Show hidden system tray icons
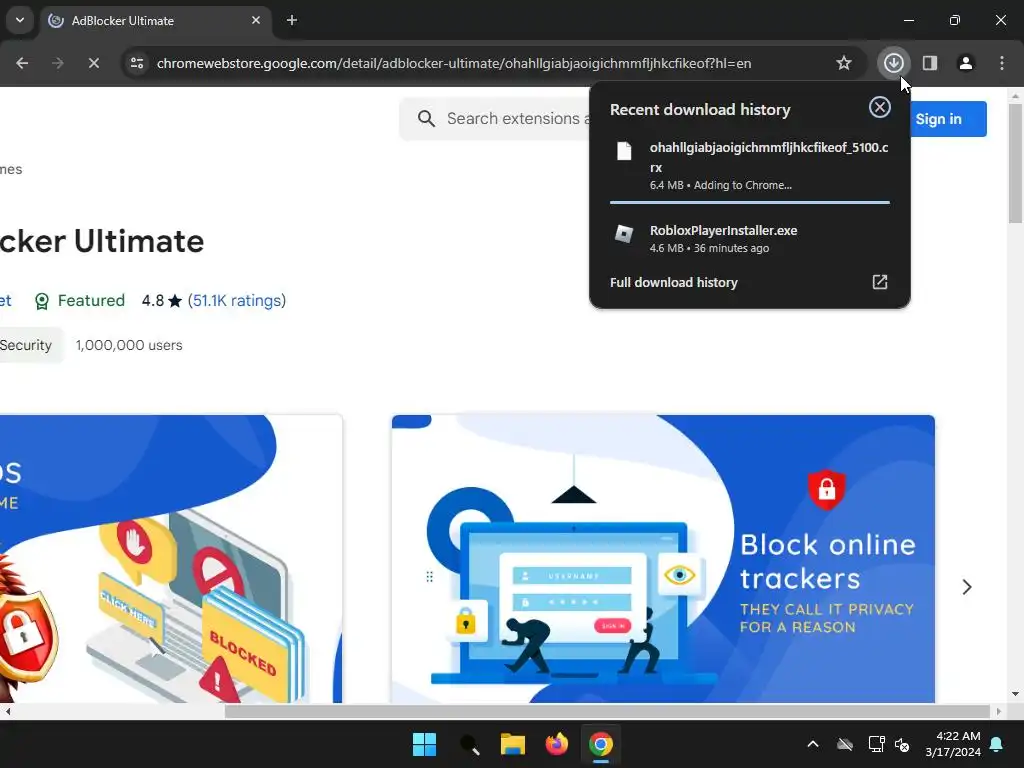The image size is (1024, 768). (813, 744)
